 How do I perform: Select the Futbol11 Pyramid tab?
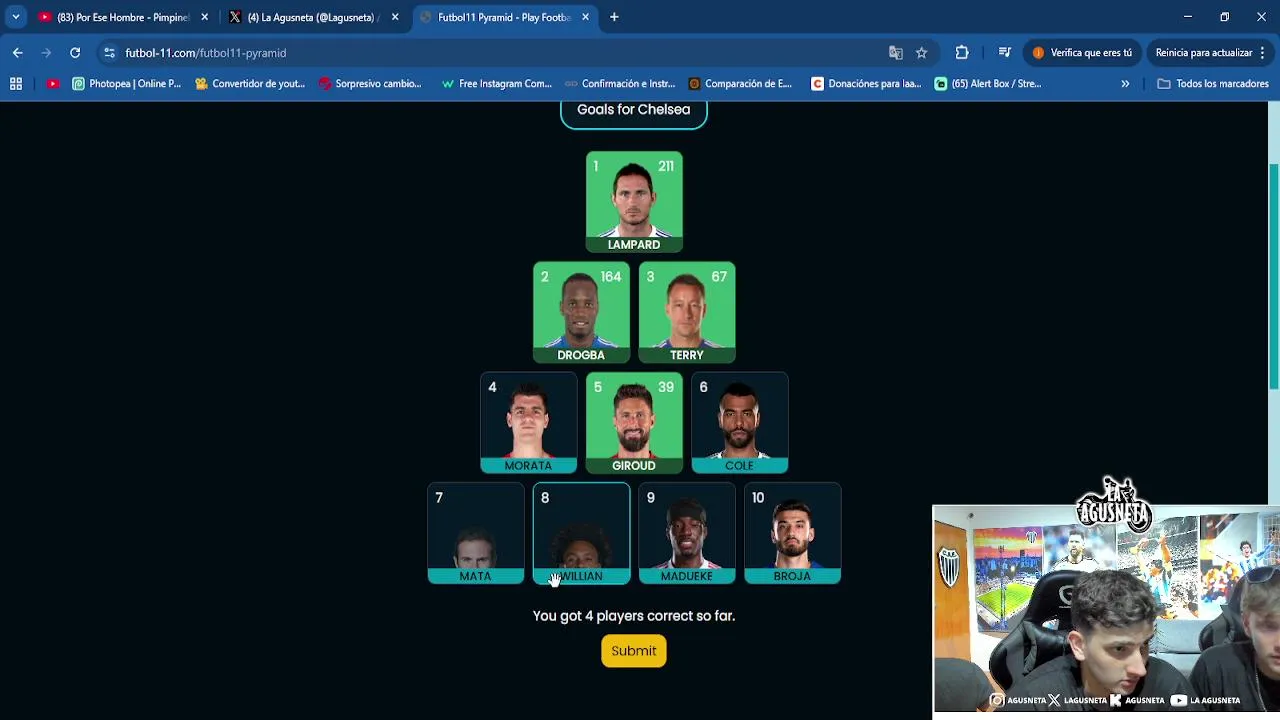point(503,17)
